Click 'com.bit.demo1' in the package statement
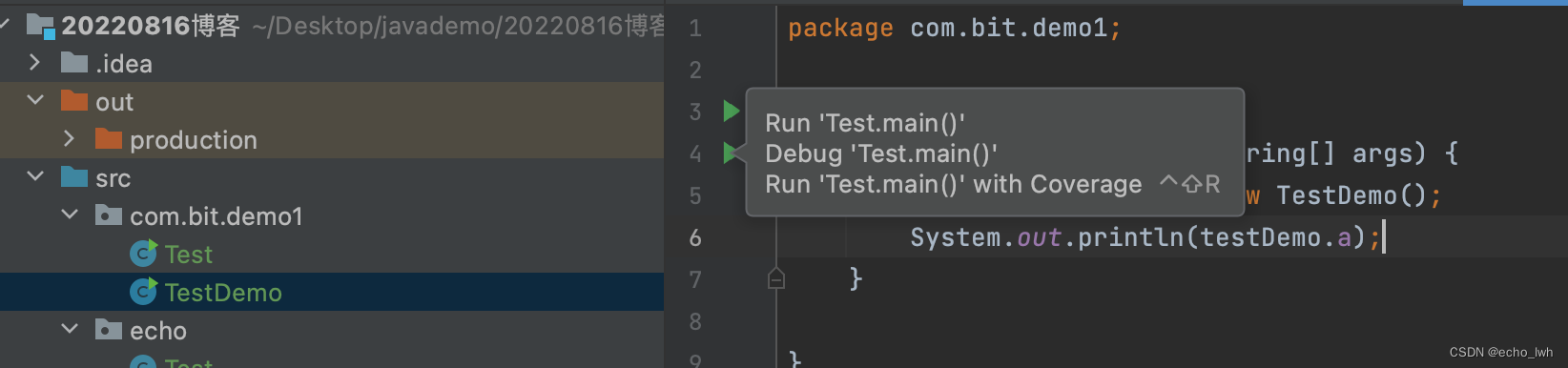The width and height of the screenshot is (1568, 368). click(1009, 29)
